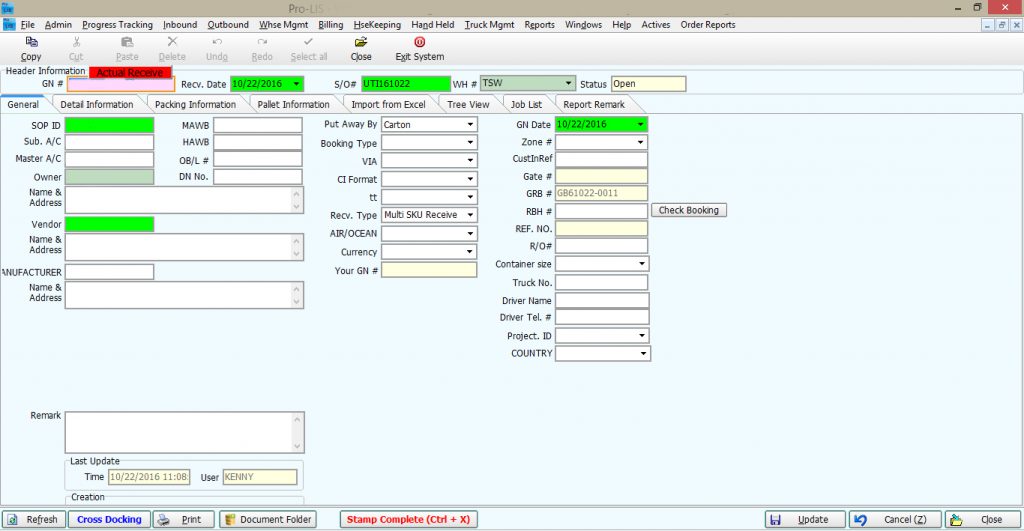Click the green SOP ID field

[x=110, y=125]
